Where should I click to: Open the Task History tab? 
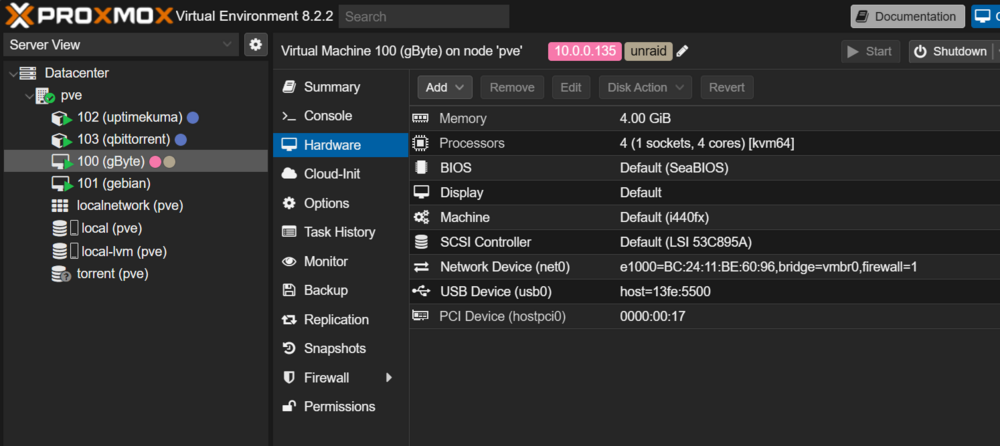[x=341, y=232]
